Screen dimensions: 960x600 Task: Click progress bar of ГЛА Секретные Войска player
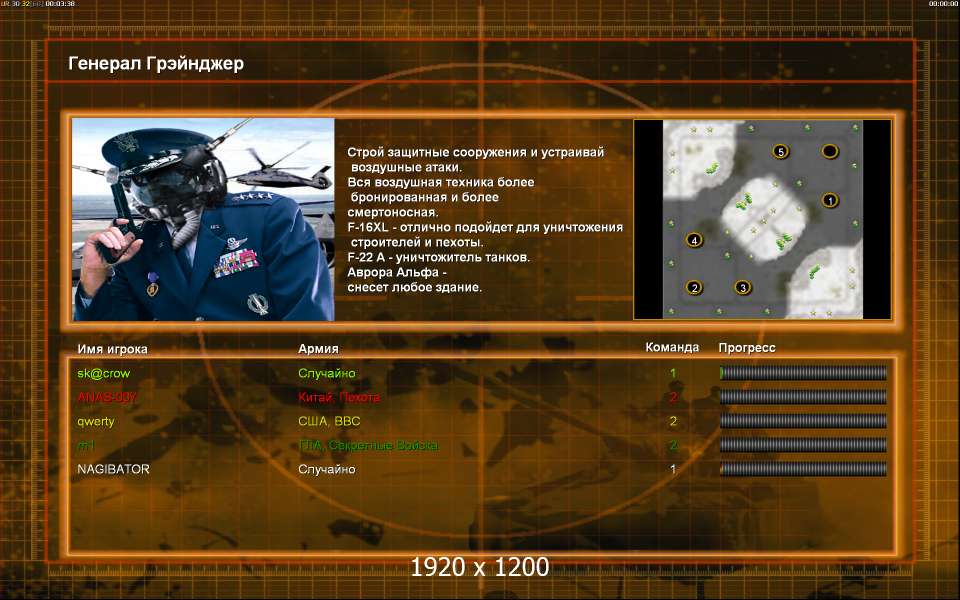tap(803, 445)
